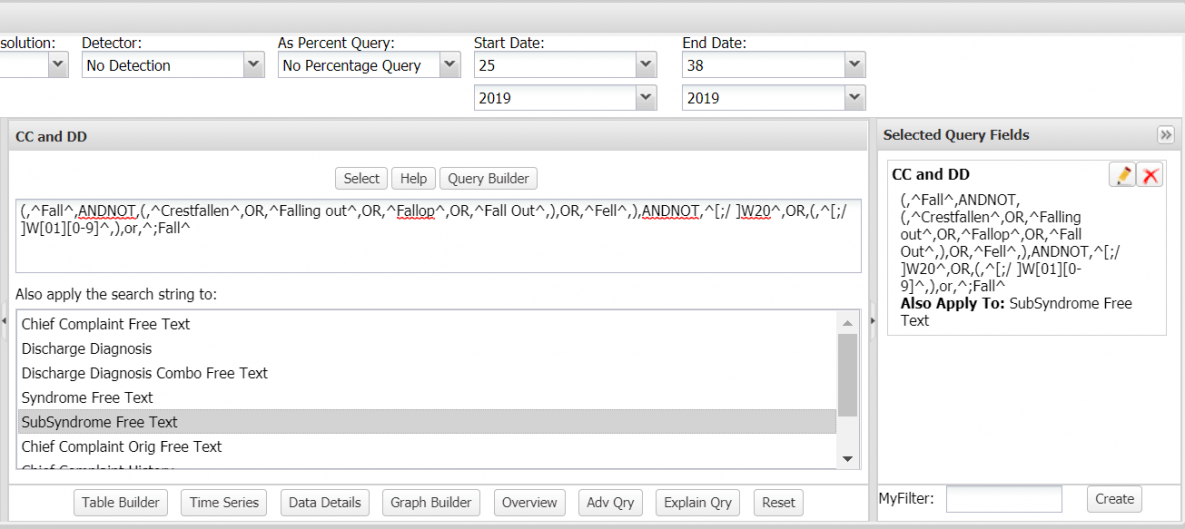The height and width of the screenshot is (529, 1185).
Task: Open the Detector dropdown
Action: [x=172, y=66]
